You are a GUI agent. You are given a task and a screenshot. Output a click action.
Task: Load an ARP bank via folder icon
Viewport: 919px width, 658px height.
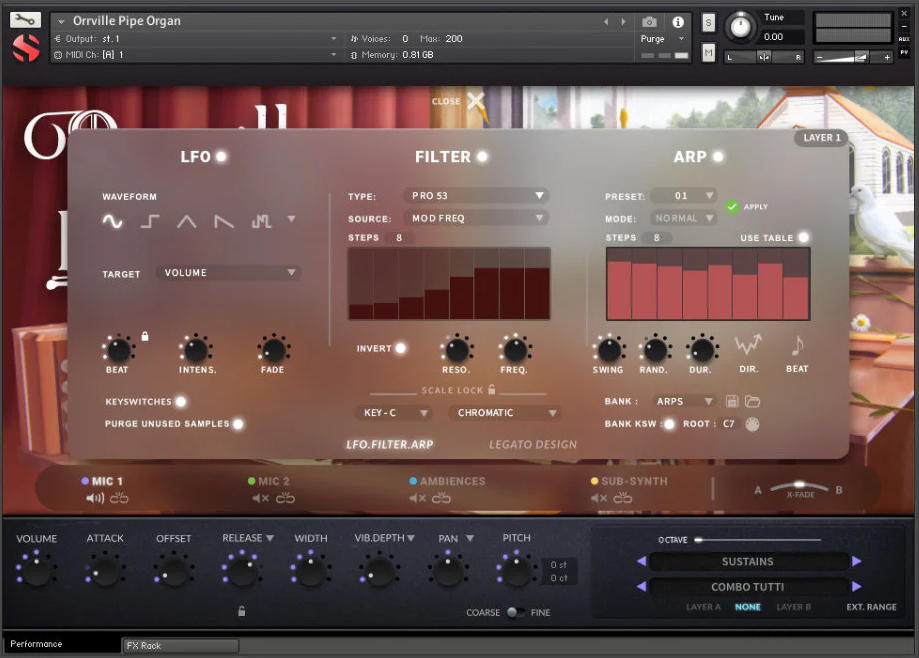pos(752,401)
